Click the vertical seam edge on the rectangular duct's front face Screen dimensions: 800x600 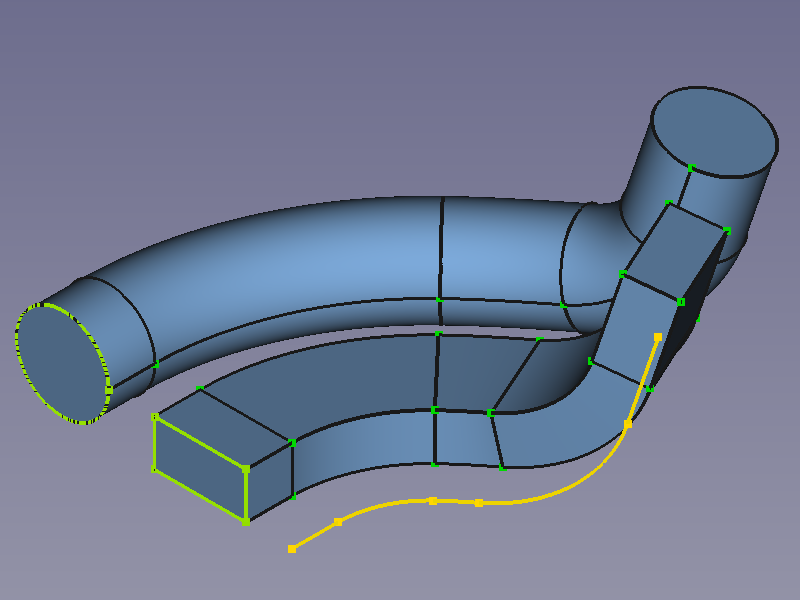(435, 438)
